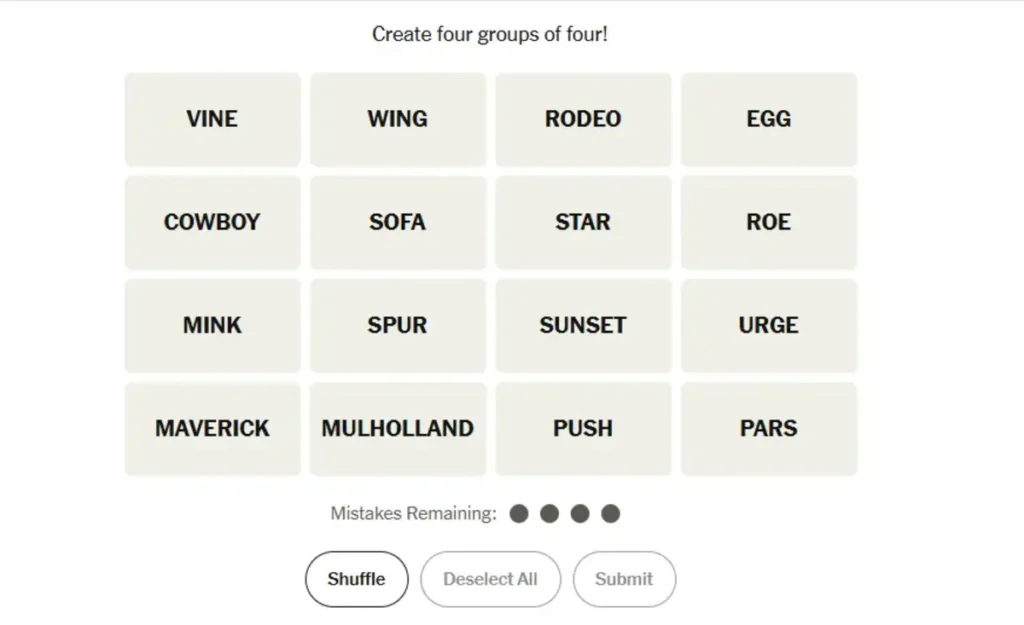Tap the PUSH word tile
The height and width of the screenshot is (625, 1024).
point(583,428)
